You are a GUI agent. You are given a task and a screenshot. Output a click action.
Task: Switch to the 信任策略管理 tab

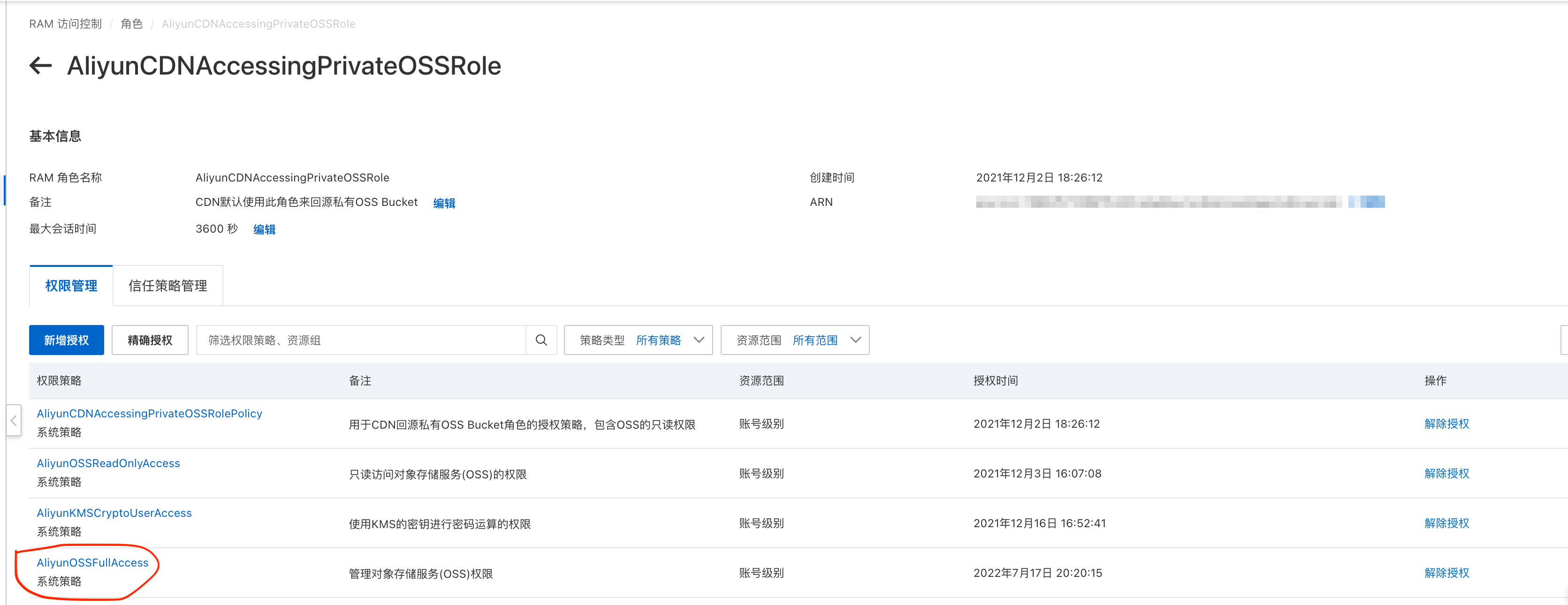coord(168,286)
